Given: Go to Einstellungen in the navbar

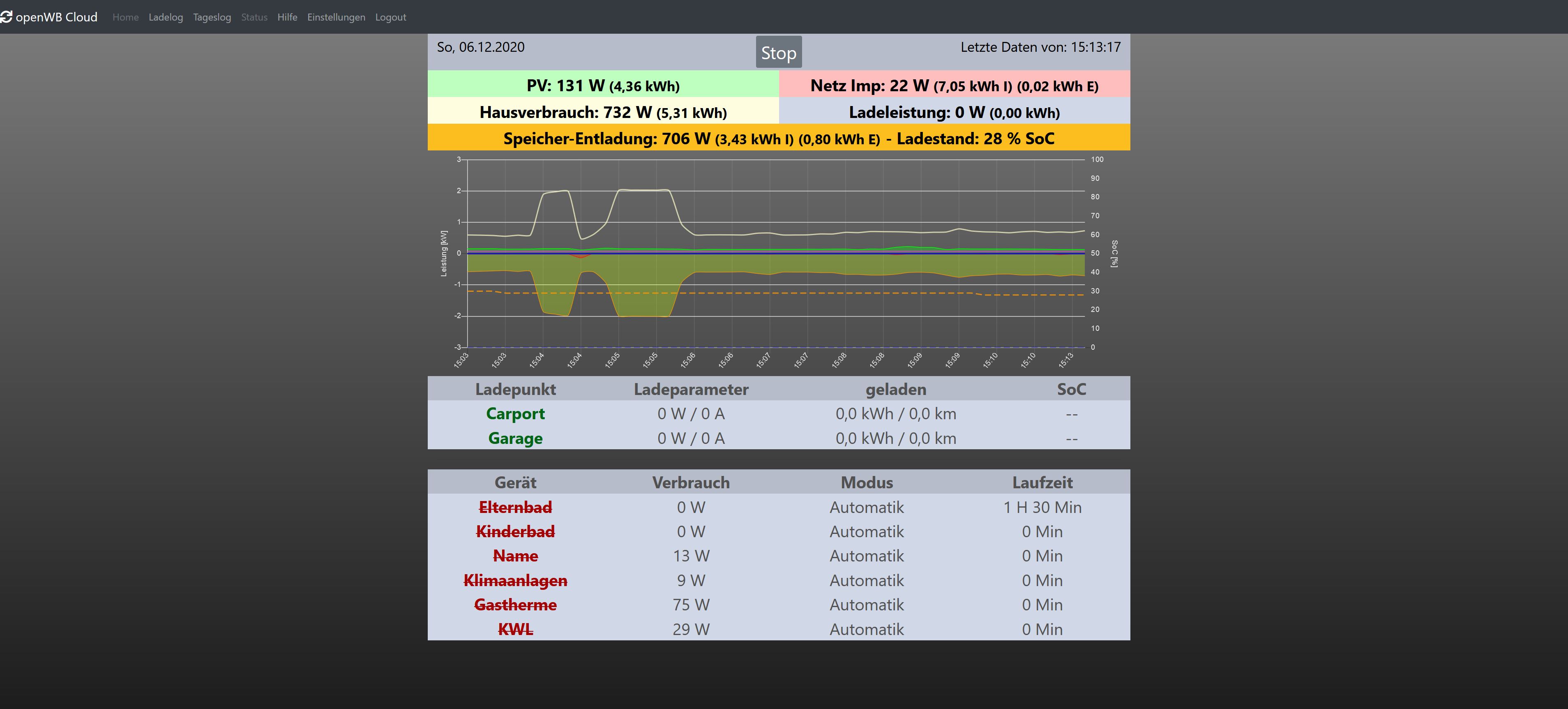Looking at the screenshot, I should coord(336,17).
